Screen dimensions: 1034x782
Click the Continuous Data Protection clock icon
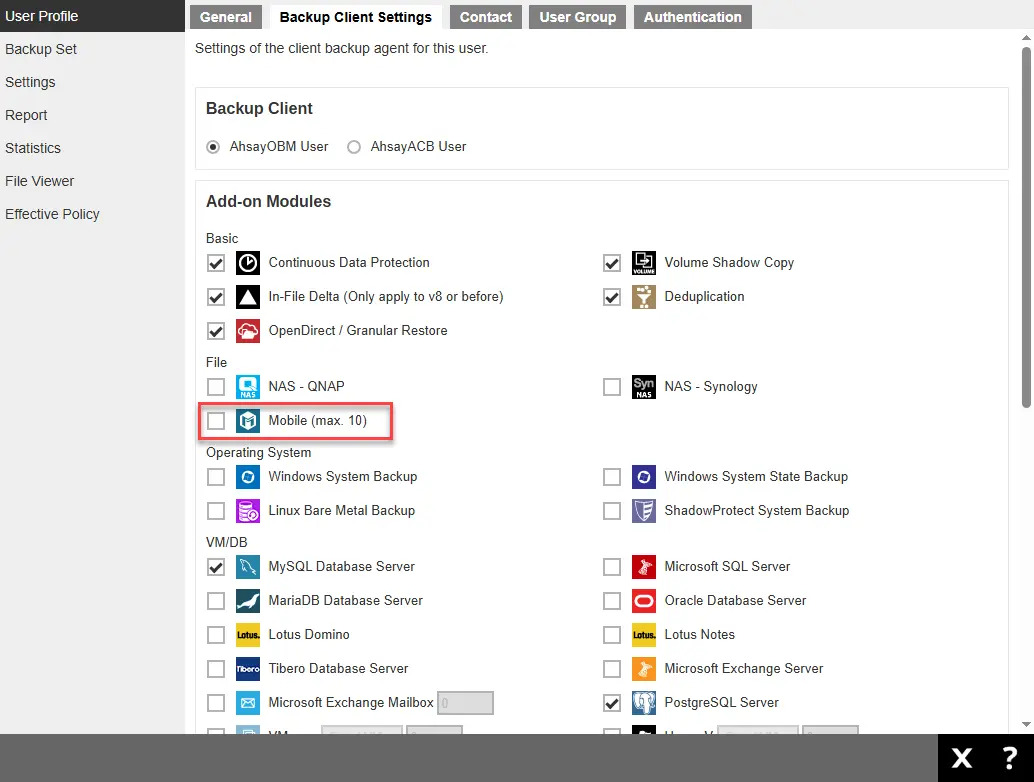point(247,263)
